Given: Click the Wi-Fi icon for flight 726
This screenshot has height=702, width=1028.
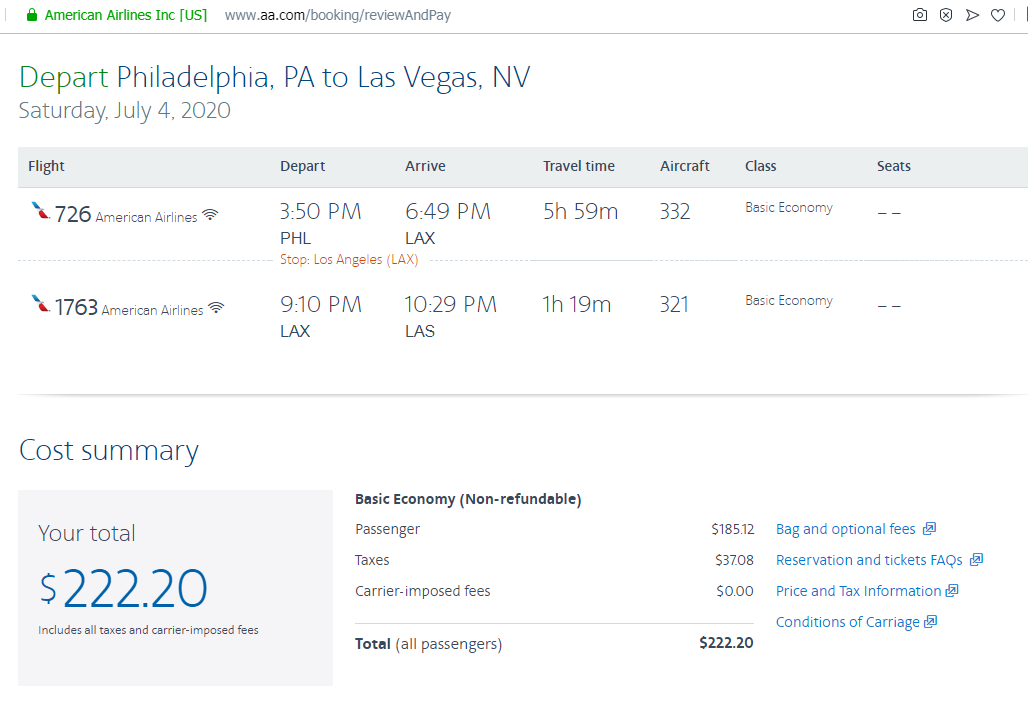Looking at the screenshot, I should 210,215.
